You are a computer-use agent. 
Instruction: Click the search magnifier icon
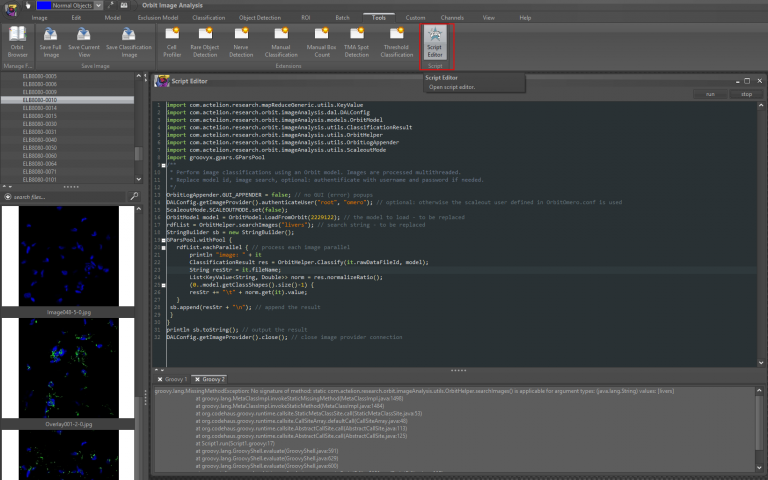pyautogui.click(x=134, y=196)
